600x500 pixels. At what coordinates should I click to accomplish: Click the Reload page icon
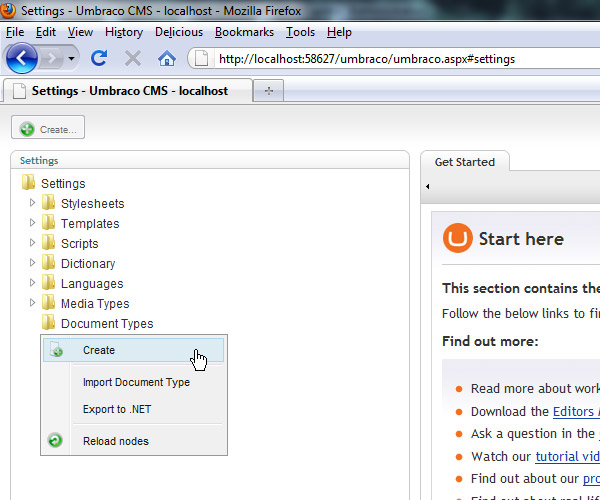coord(99,59)
